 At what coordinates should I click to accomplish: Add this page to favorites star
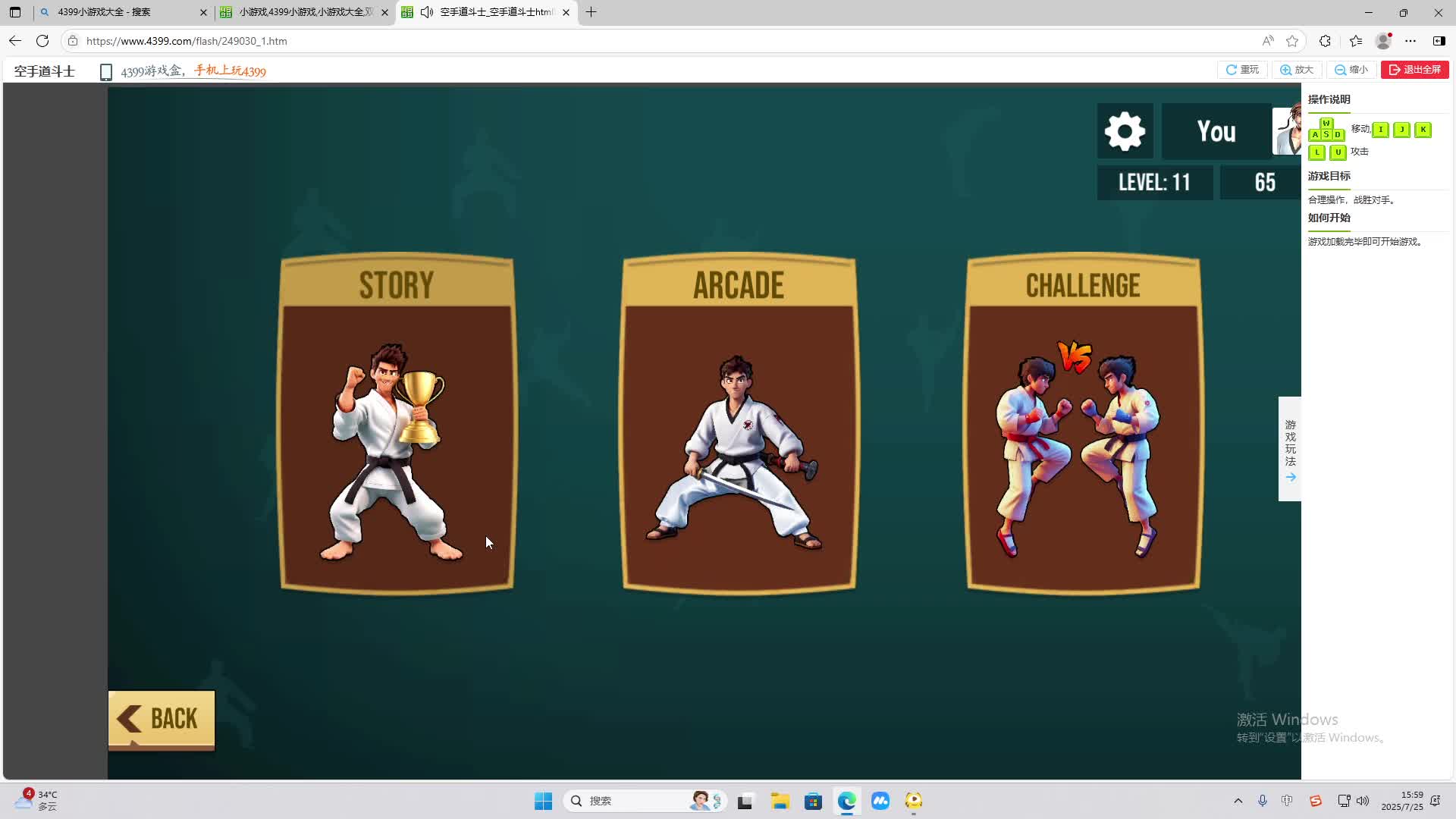point(1292,41)
